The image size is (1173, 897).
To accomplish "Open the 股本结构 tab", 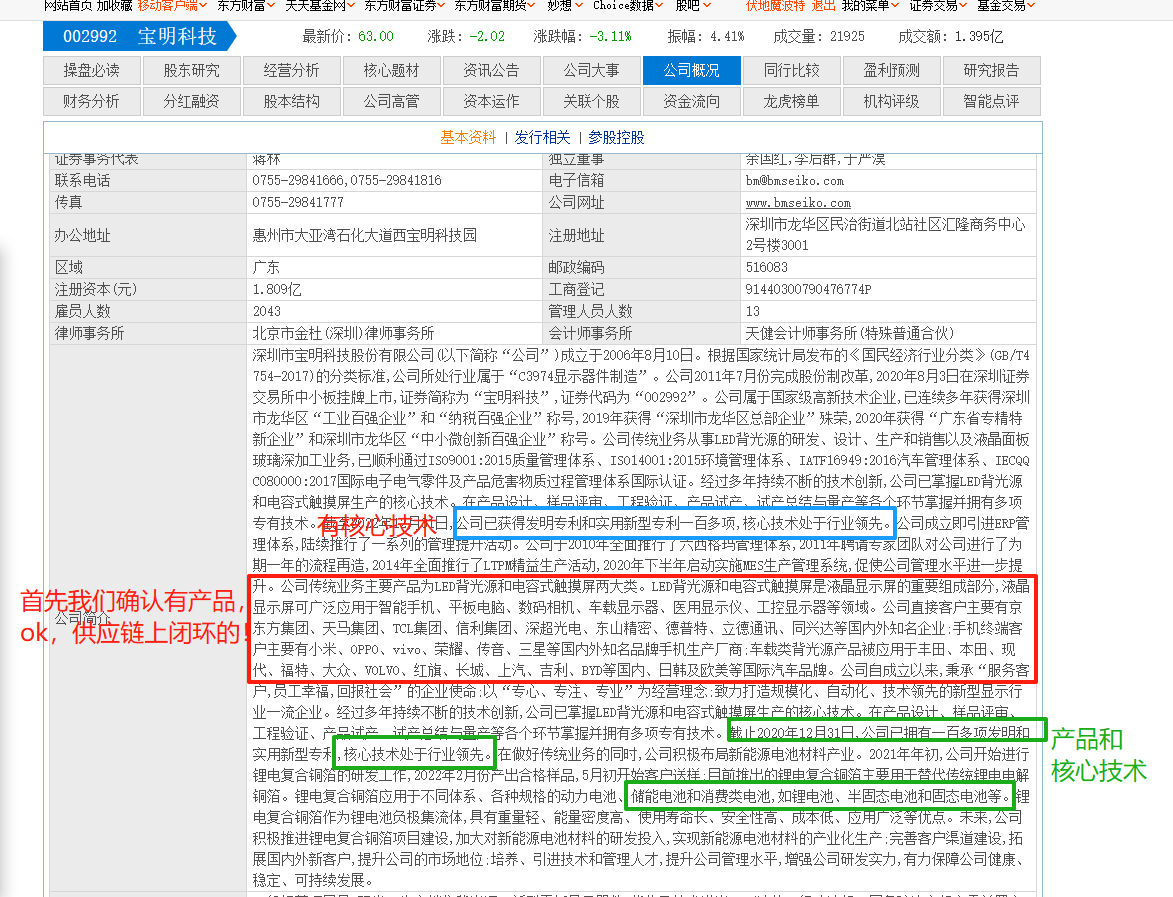I will coord(292,101).
